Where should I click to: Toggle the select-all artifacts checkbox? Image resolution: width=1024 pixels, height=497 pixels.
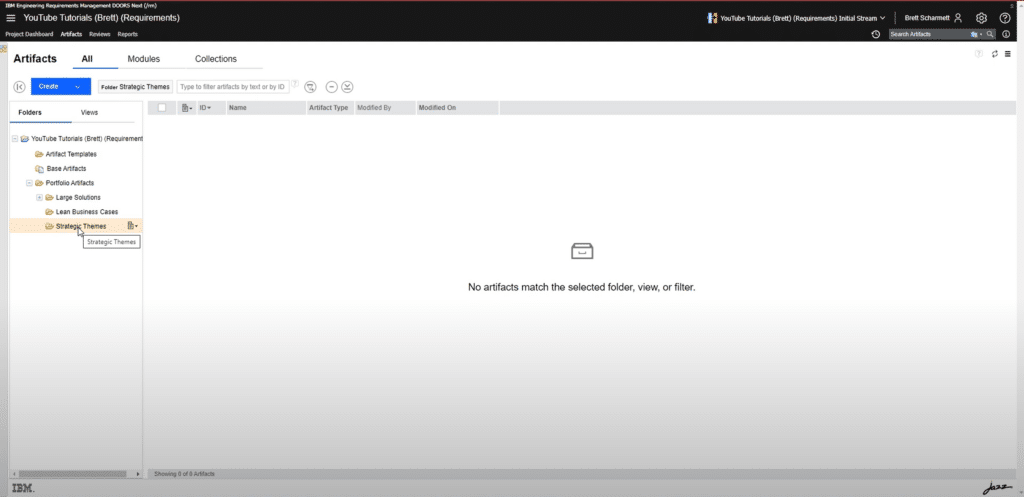(x=162, y=108)
